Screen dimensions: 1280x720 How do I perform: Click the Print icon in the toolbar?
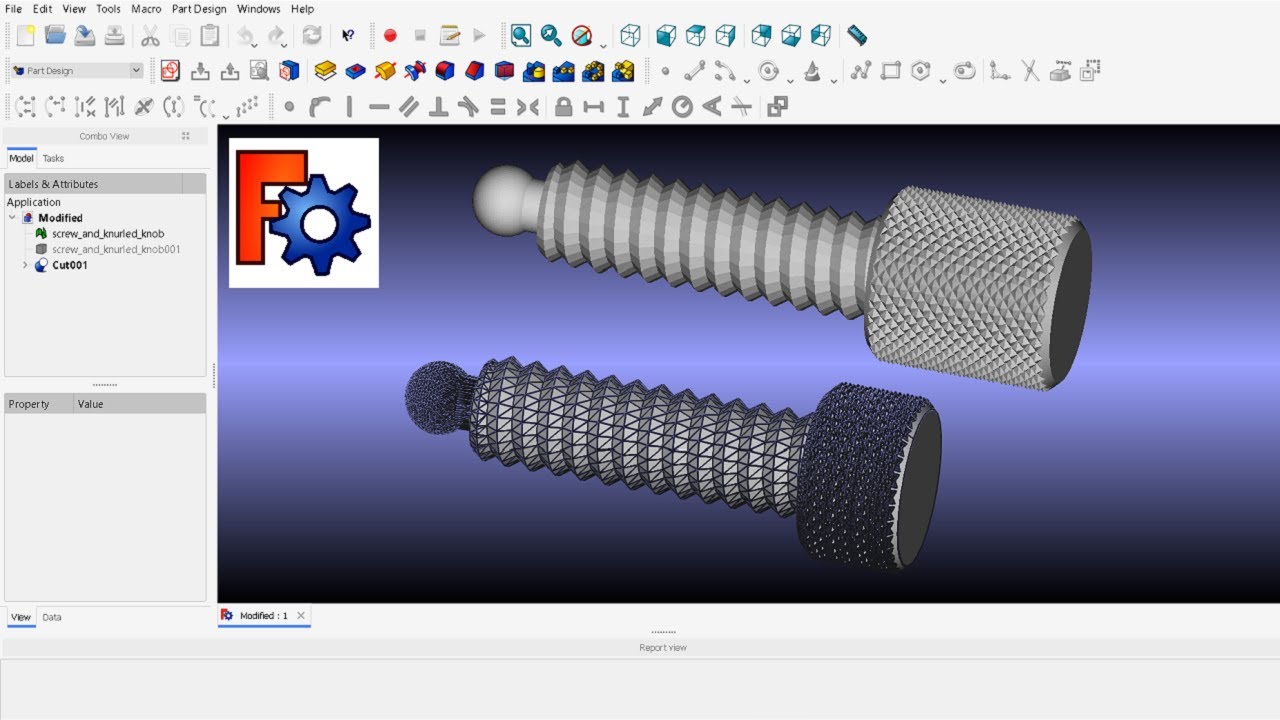(115, 36)
